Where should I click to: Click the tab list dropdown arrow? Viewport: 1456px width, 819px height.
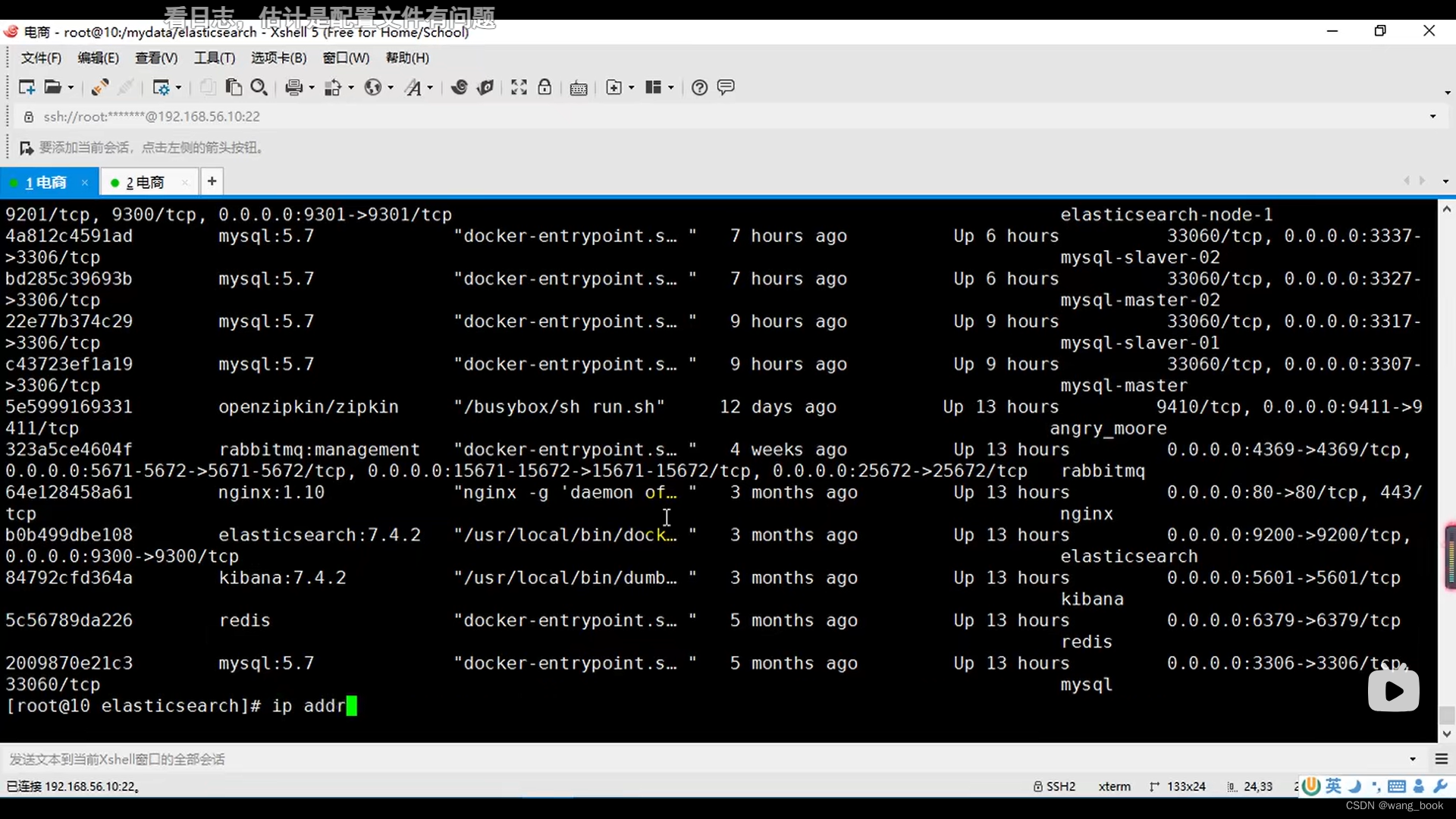point(1445,181)
